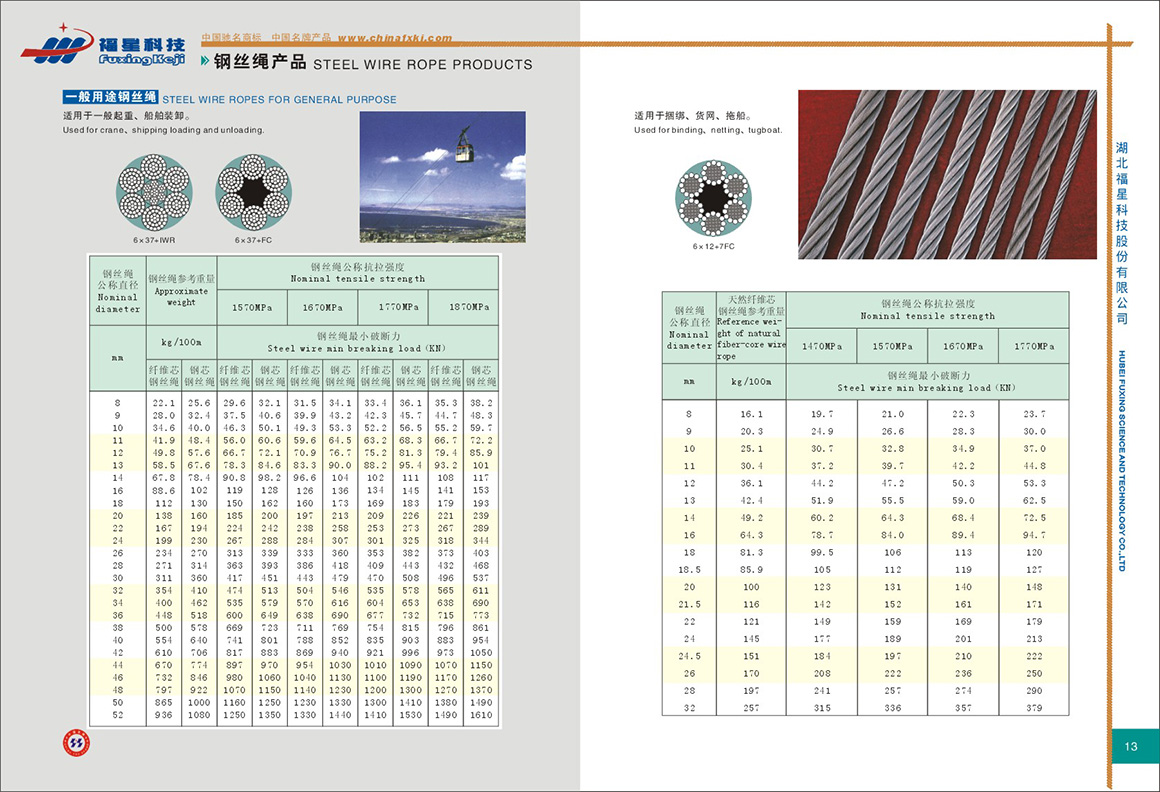1160x792 pixels.
Task: Click the 'Approximate weight' header in left table
Action: (181, 297)
